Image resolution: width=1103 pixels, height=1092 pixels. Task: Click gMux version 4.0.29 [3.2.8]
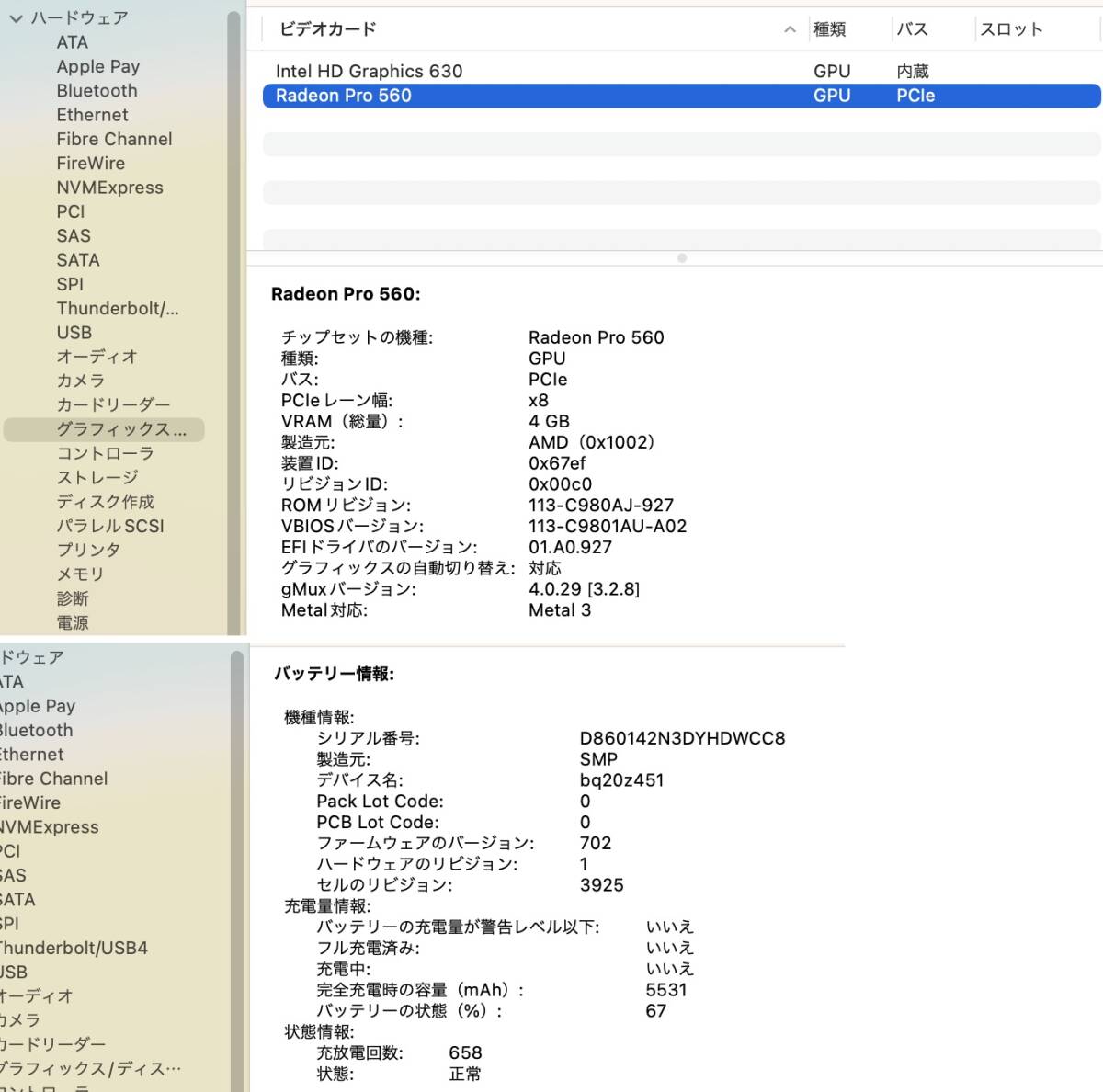click(584, 589)
